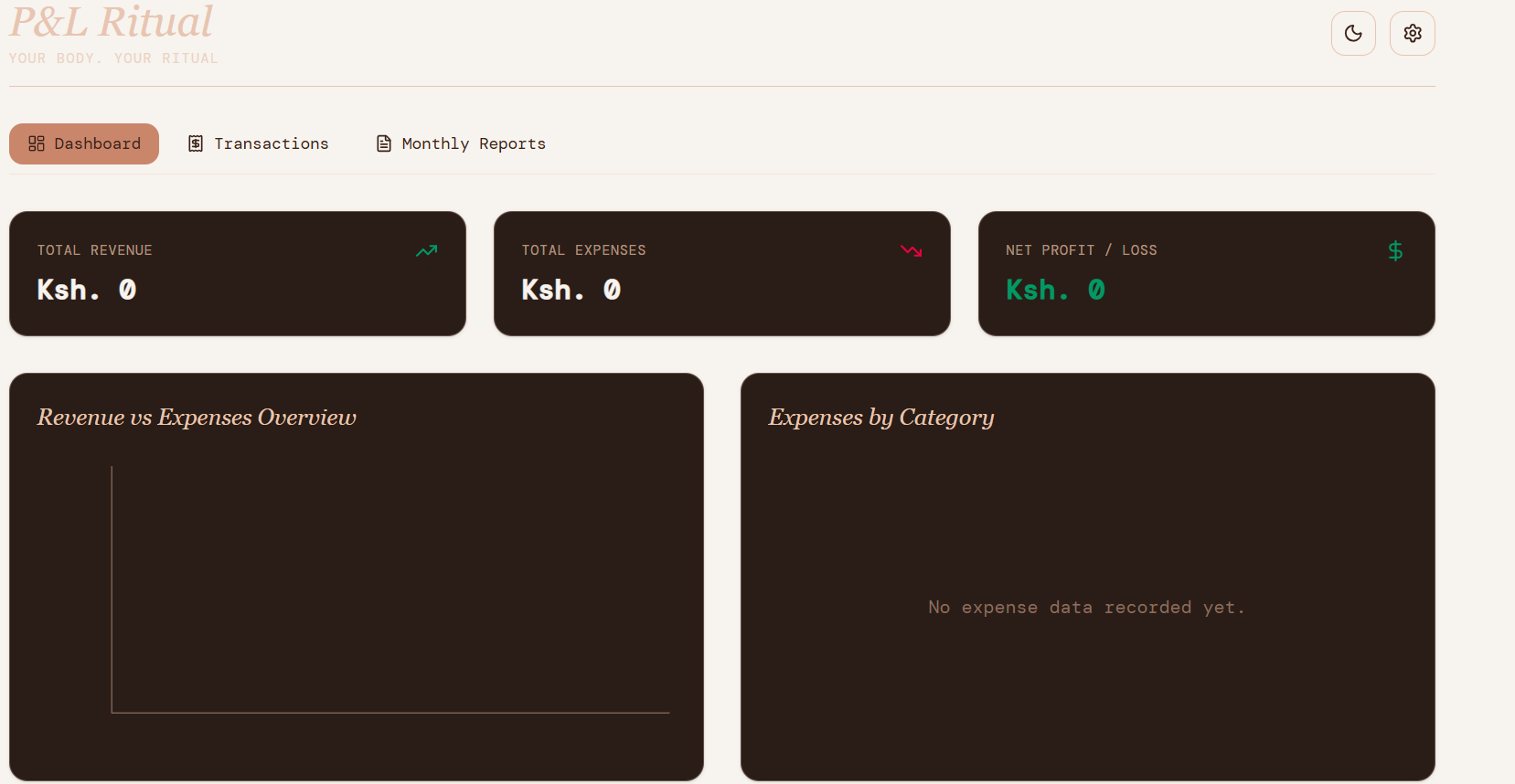Open settings with the gear icon

pyautogui.click(x=1413, y=34)
